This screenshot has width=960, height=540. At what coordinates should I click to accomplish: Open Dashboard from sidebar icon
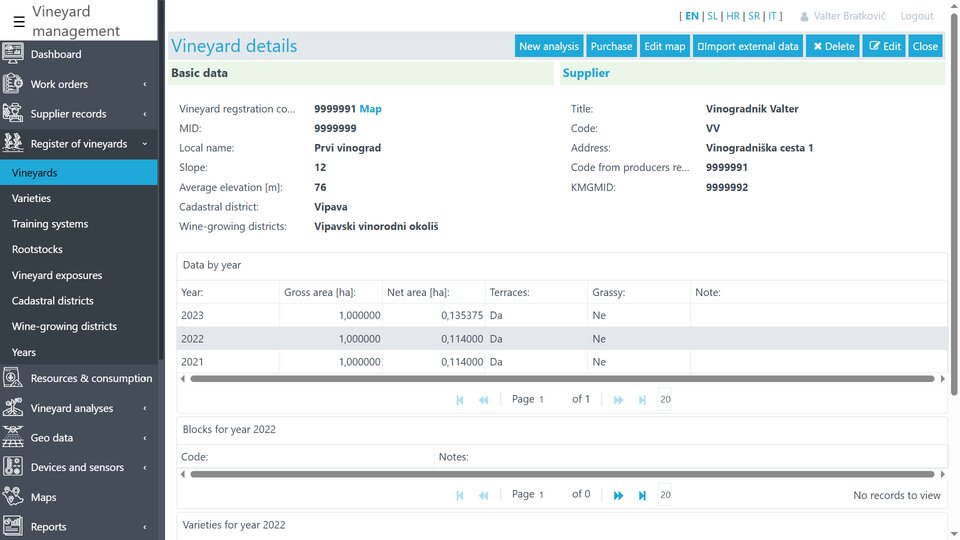click(x=13, y=54)
